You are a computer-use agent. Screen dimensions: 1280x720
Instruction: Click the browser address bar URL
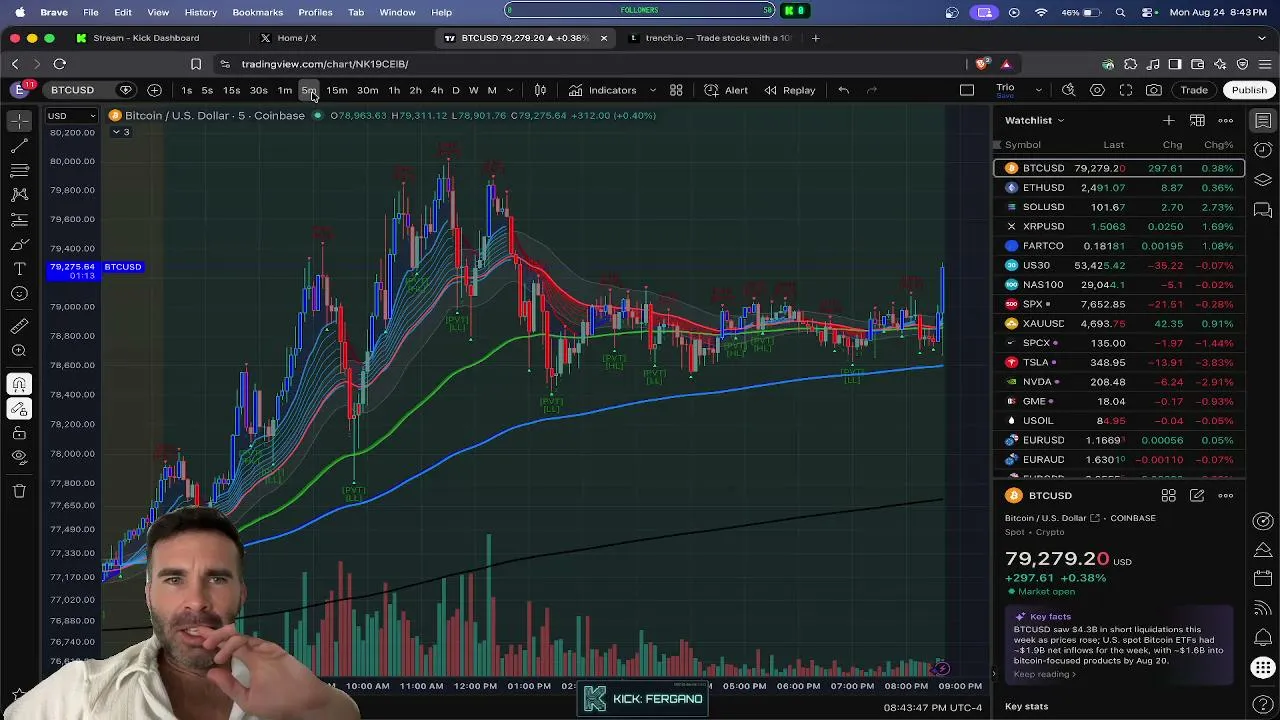[x=324, y=64]
